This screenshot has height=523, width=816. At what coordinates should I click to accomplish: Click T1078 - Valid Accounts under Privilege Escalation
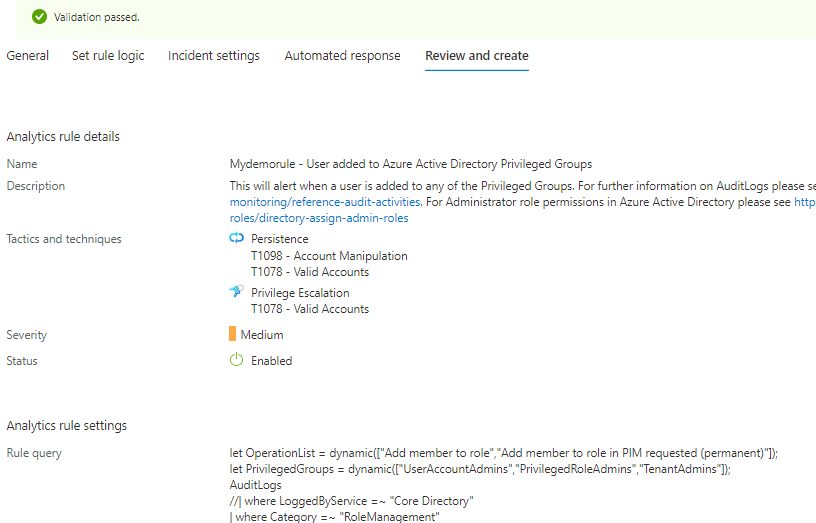pos(310,309)
